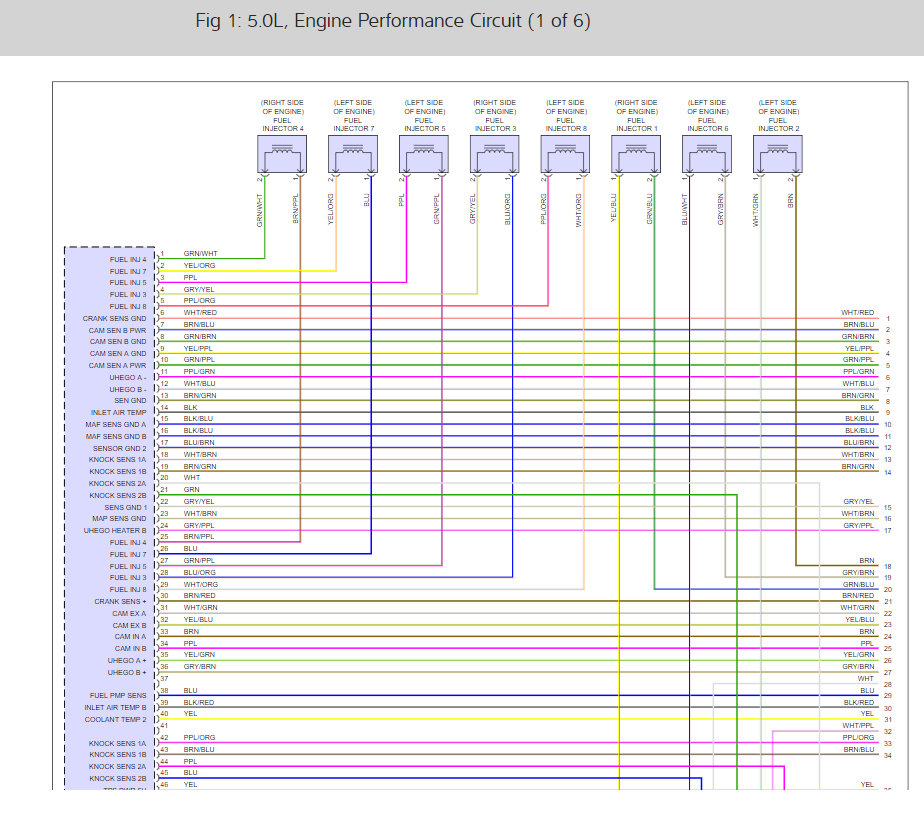
Task: Click the CAM IN A label
Action: pyautogui.click(x=130, y=637)
